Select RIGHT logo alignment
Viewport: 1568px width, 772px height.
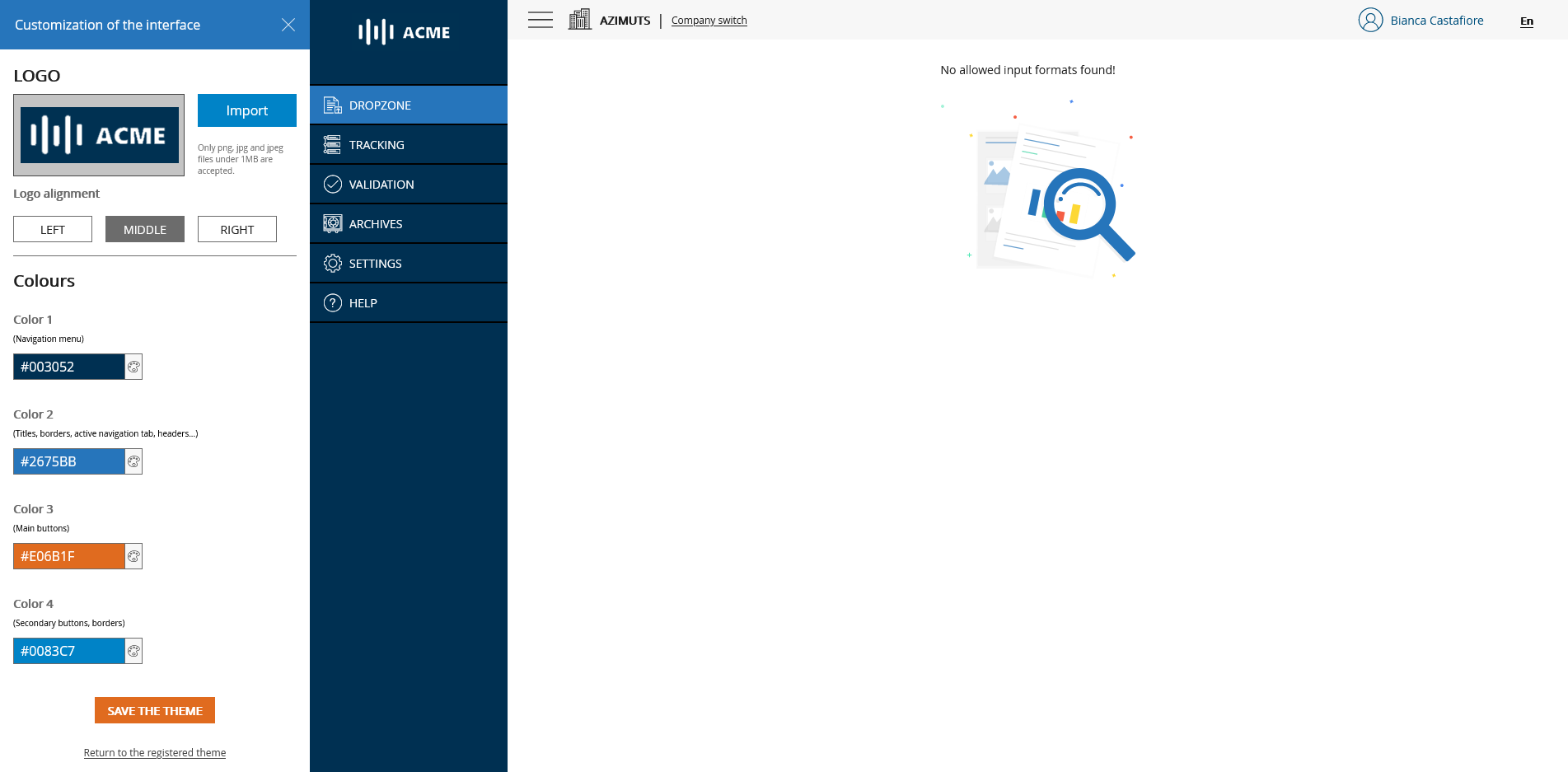tap(236, 229)
